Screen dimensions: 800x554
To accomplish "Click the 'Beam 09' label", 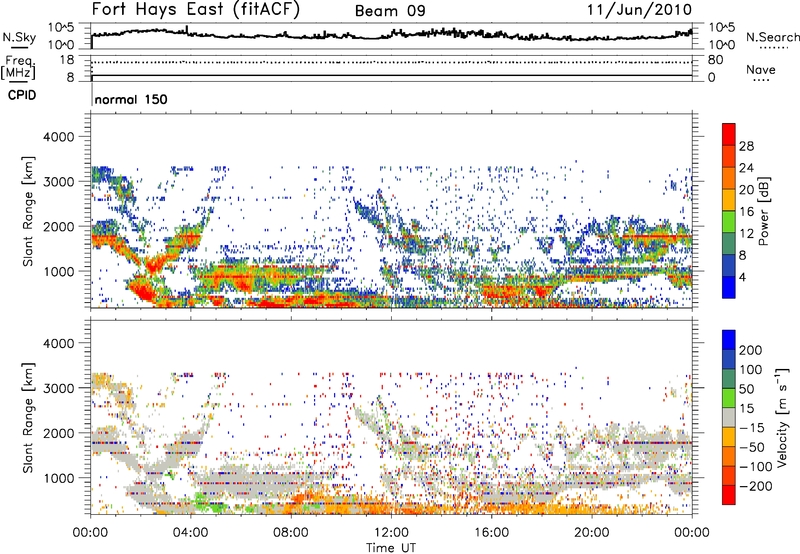I will pyautogui.click(x=390, y=11).
